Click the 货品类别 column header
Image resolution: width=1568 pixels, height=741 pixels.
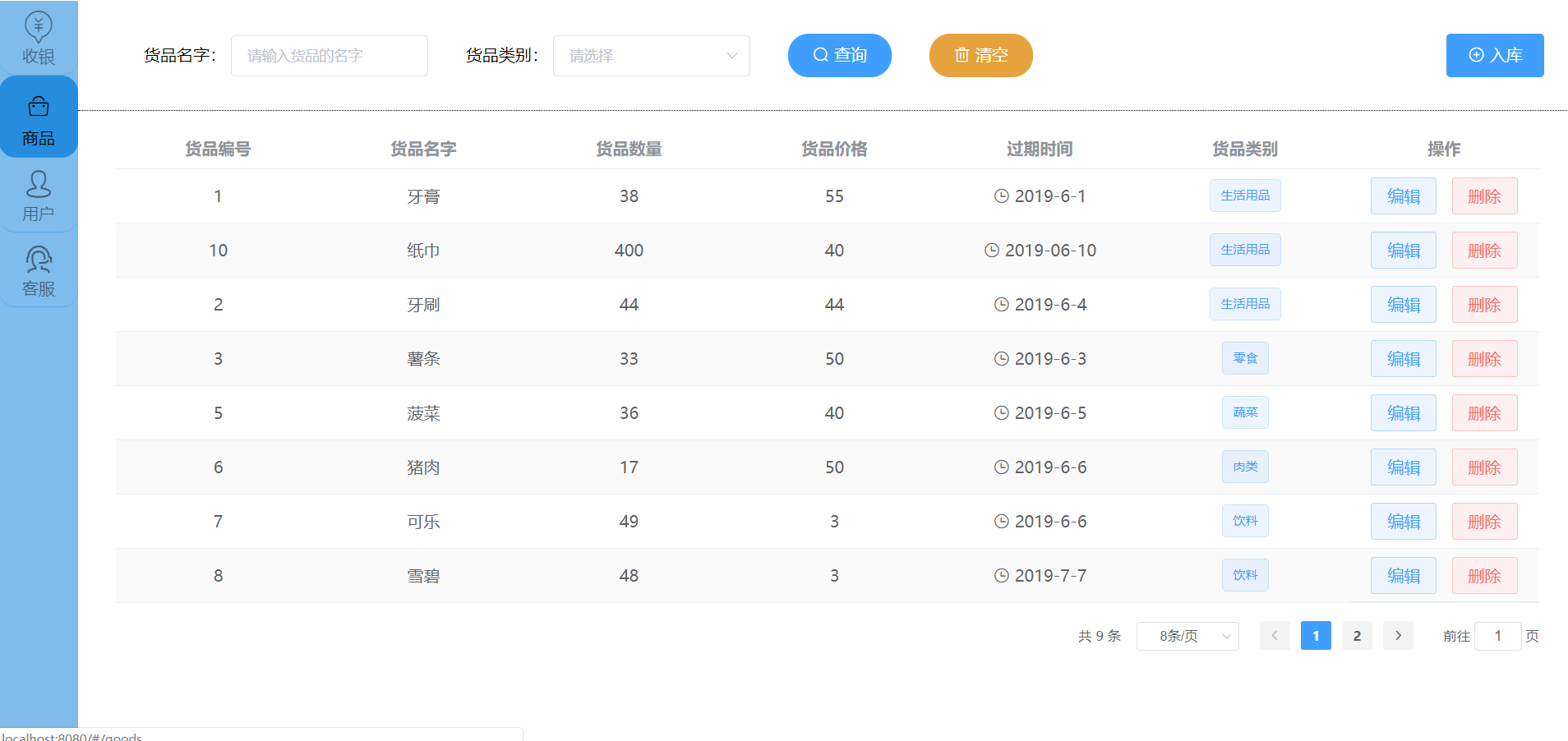click(x=1245, y=149)
